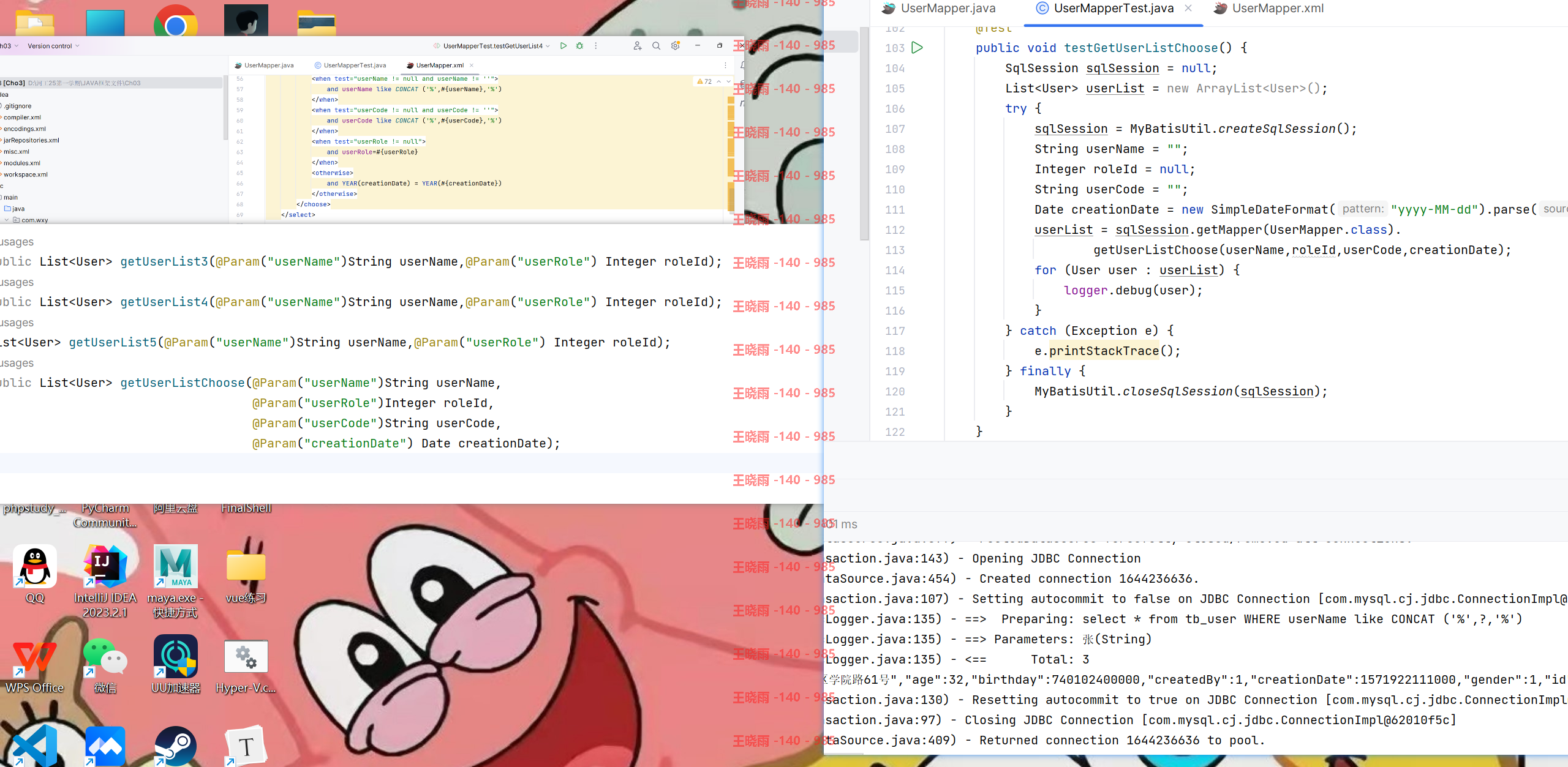Select encodings.xml in project tree
The image size is (1568, 767).
[x=24, y=129]
